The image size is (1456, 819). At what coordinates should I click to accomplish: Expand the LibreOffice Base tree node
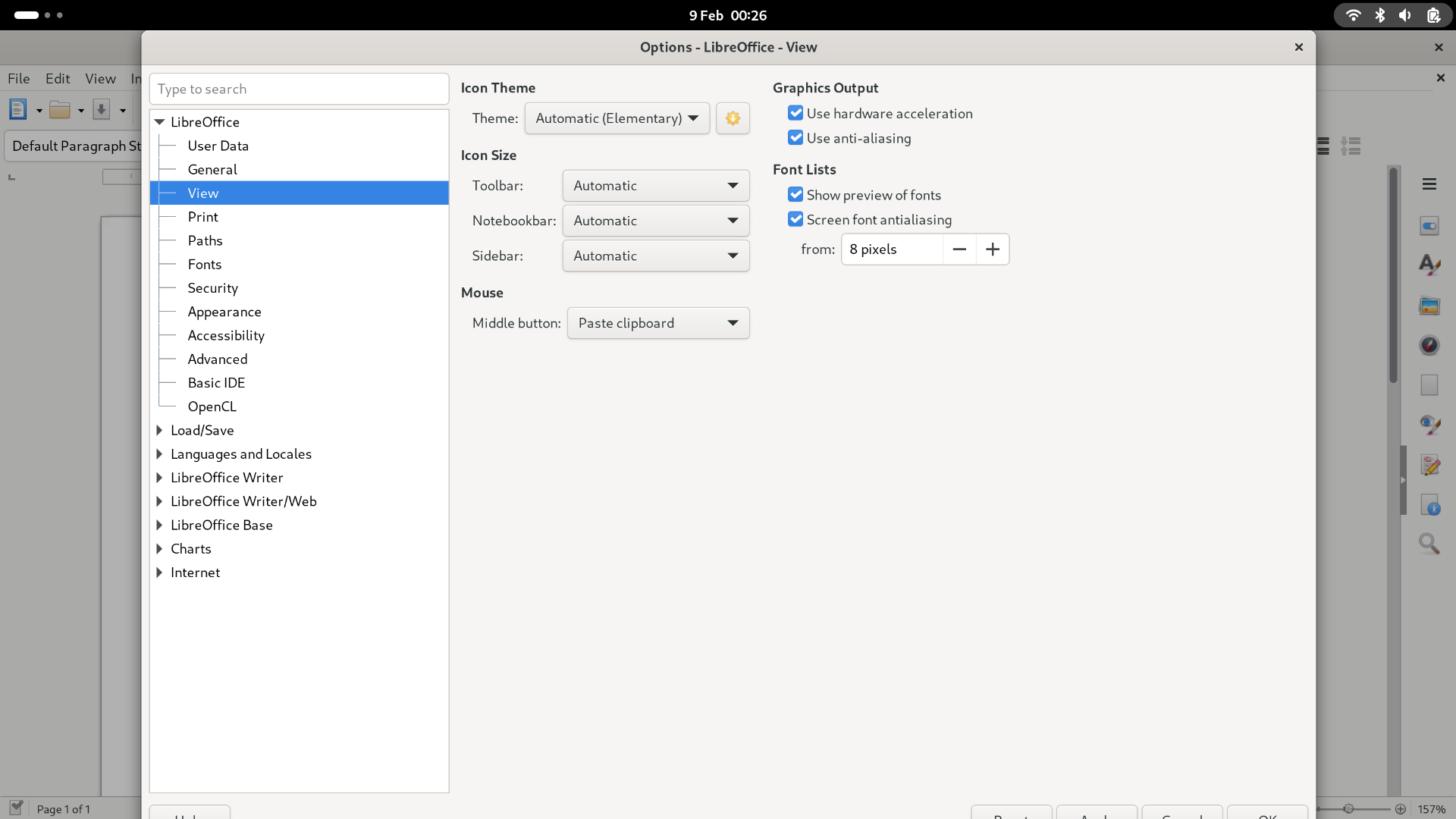[x=159, y=525]
